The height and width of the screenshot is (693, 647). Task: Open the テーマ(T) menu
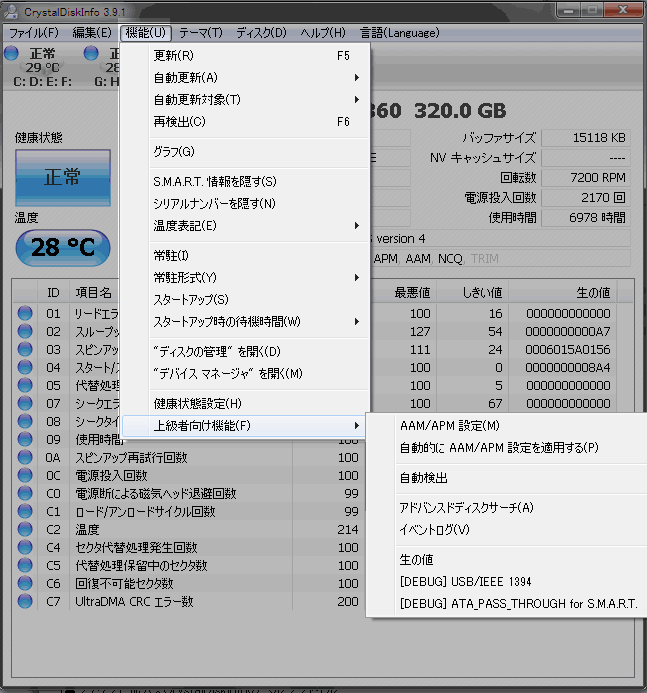[201, 33]
